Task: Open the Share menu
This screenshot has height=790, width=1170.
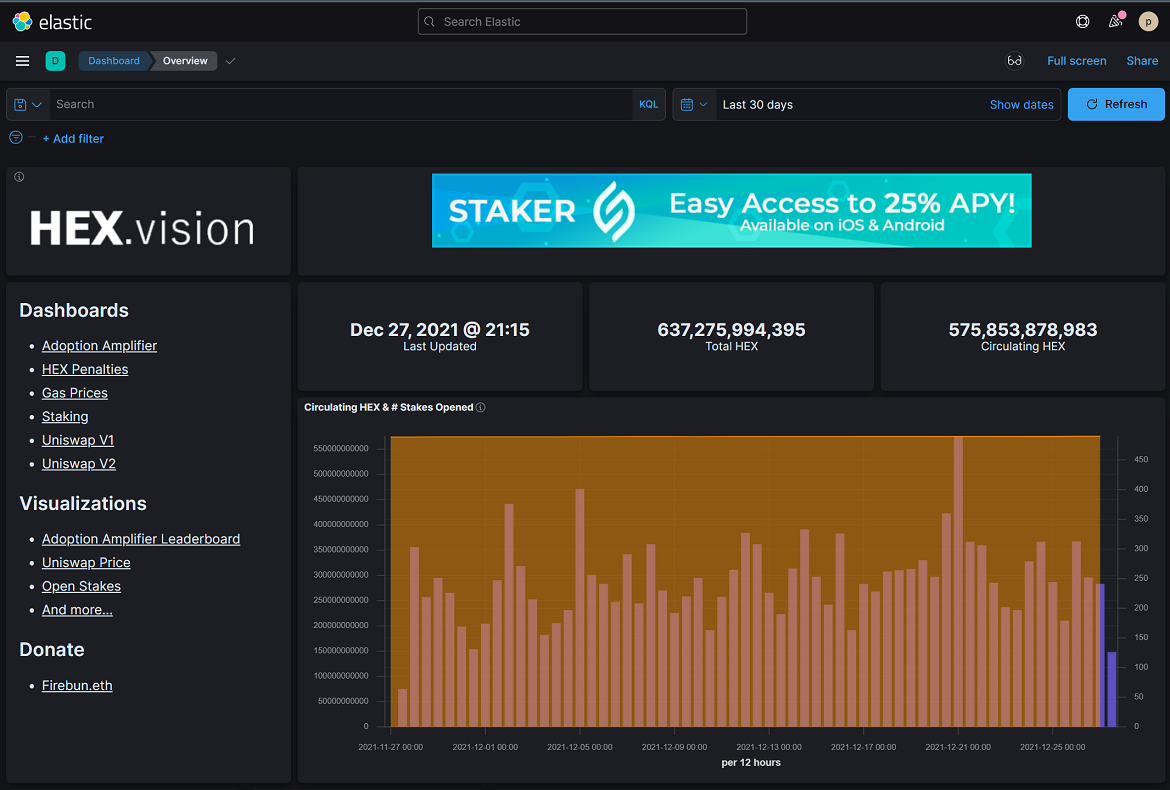Action: coord(1142,61)
